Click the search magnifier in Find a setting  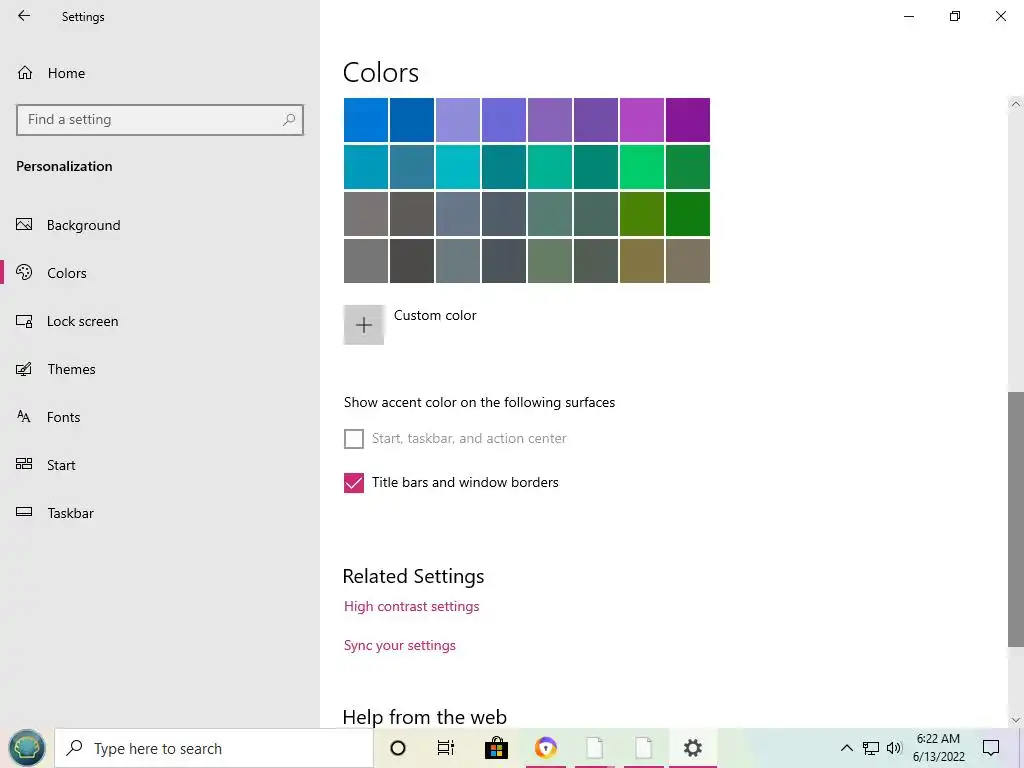[289, 120]
